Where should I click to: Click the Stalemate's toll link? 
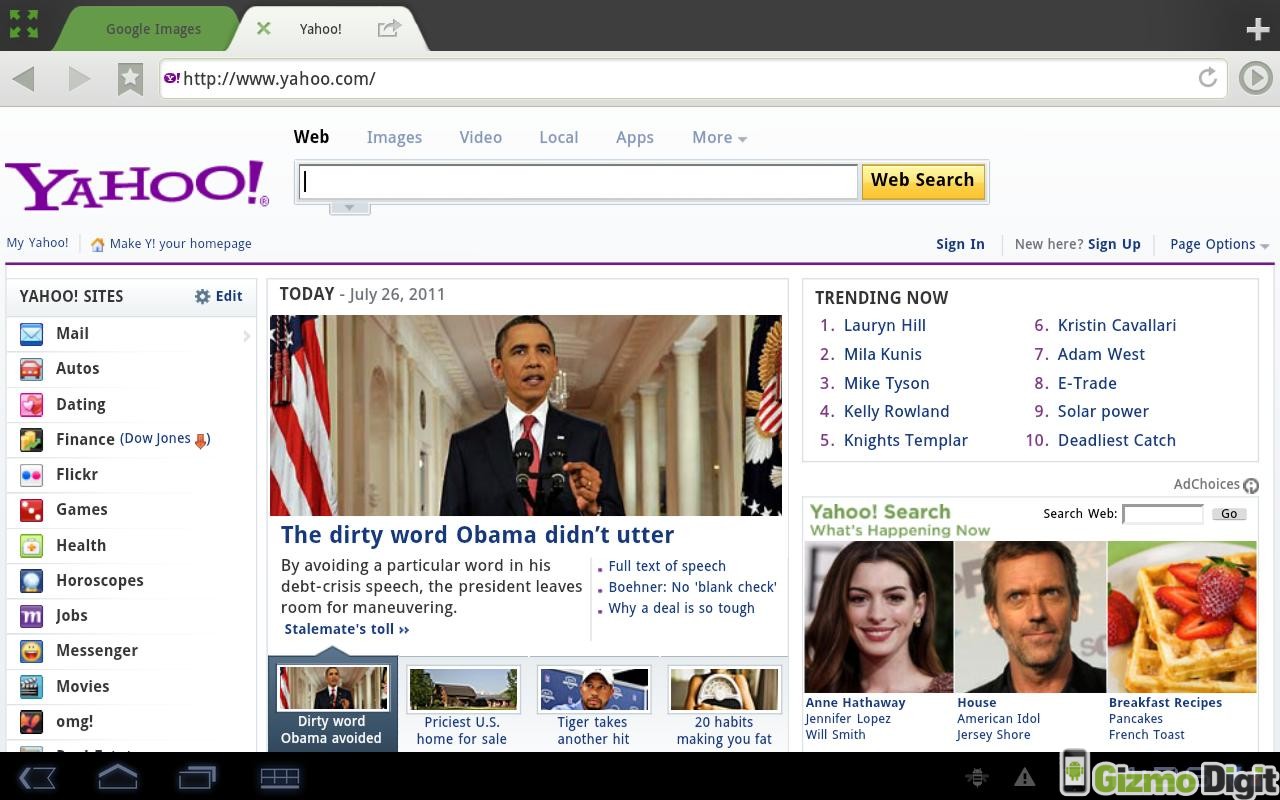click(346, 629)
